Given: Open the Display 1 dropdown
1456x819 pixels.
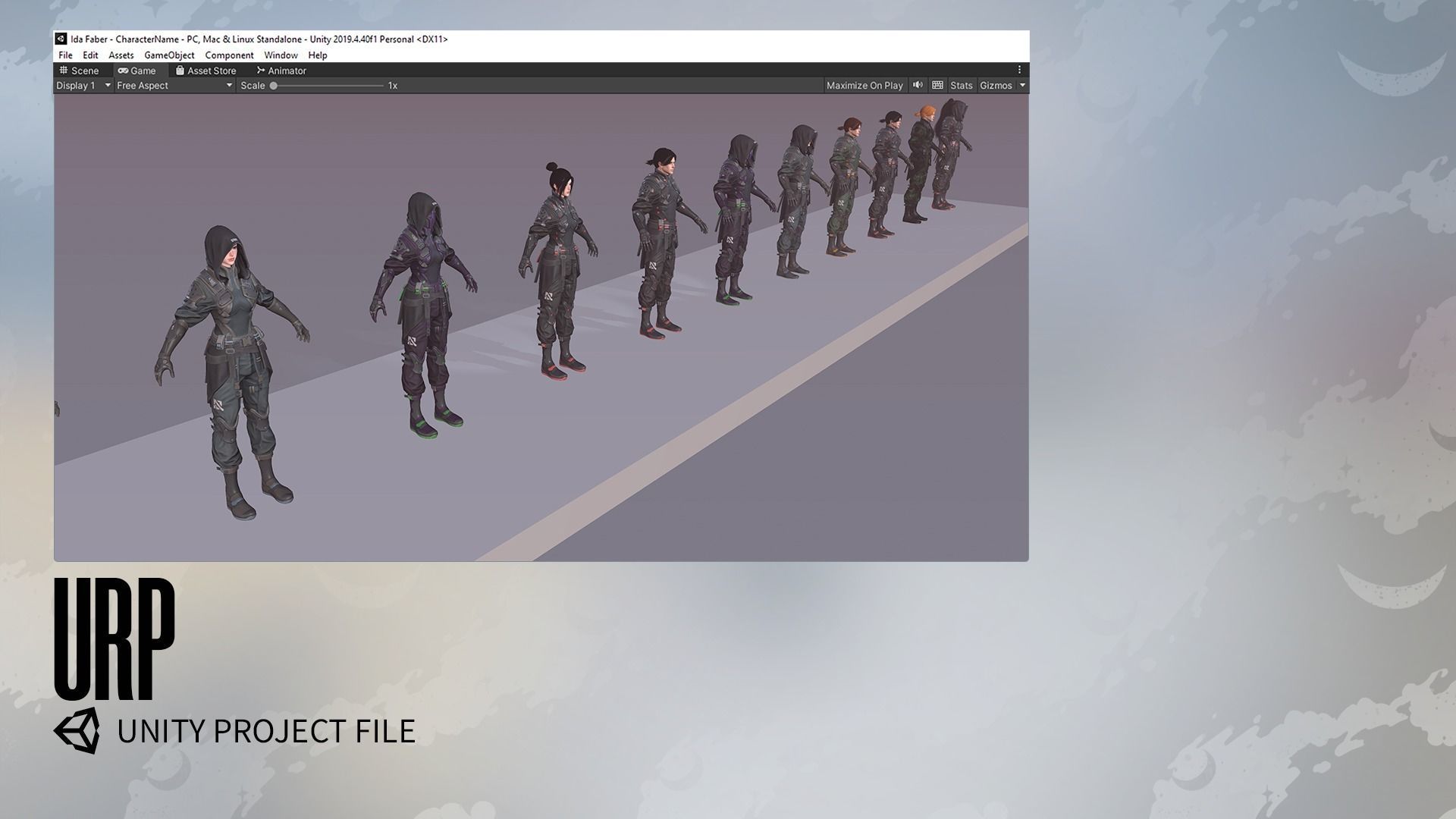Looking at the screenshot, I should [x=83, y=86].
